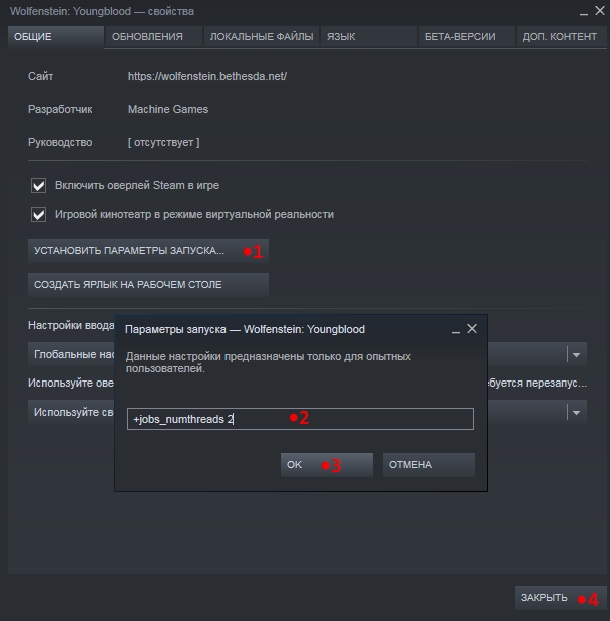Click the launch options text field
Screen dimensions: 610x621
[300, 419]
